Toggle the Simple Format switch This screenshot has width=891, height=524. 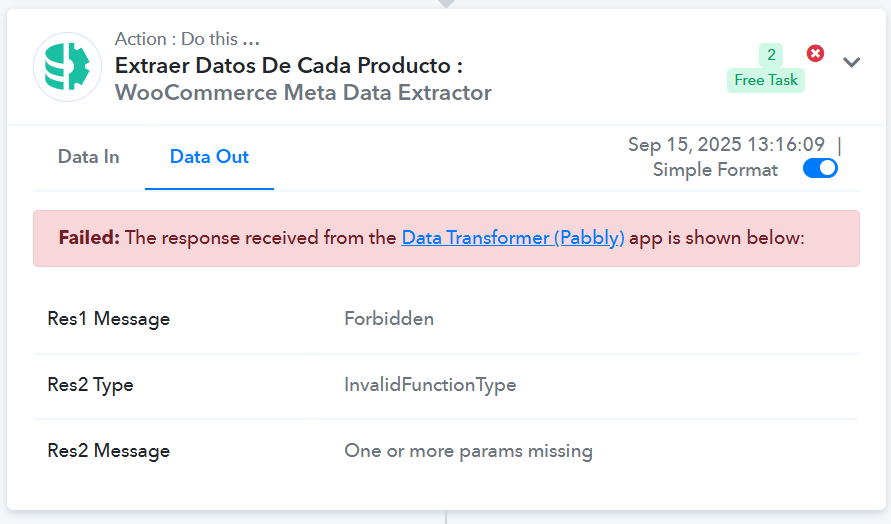[x=820, y=169]
